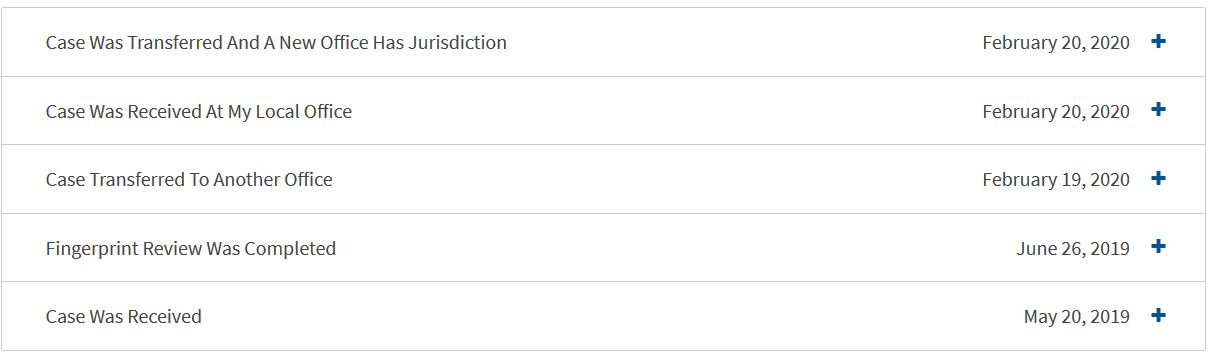Click February 20, 2020 date on Local Office row
This screenshot has width=1212, height=360.
(1056, 112)
